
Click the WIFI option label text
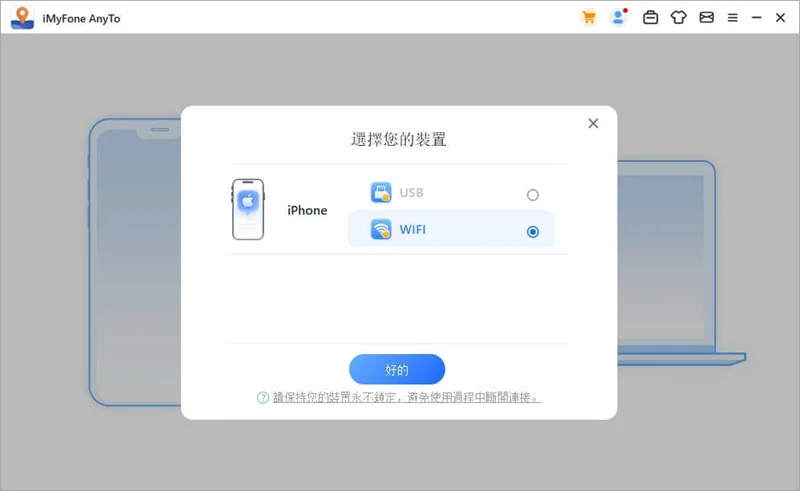(x=412, y=230)
